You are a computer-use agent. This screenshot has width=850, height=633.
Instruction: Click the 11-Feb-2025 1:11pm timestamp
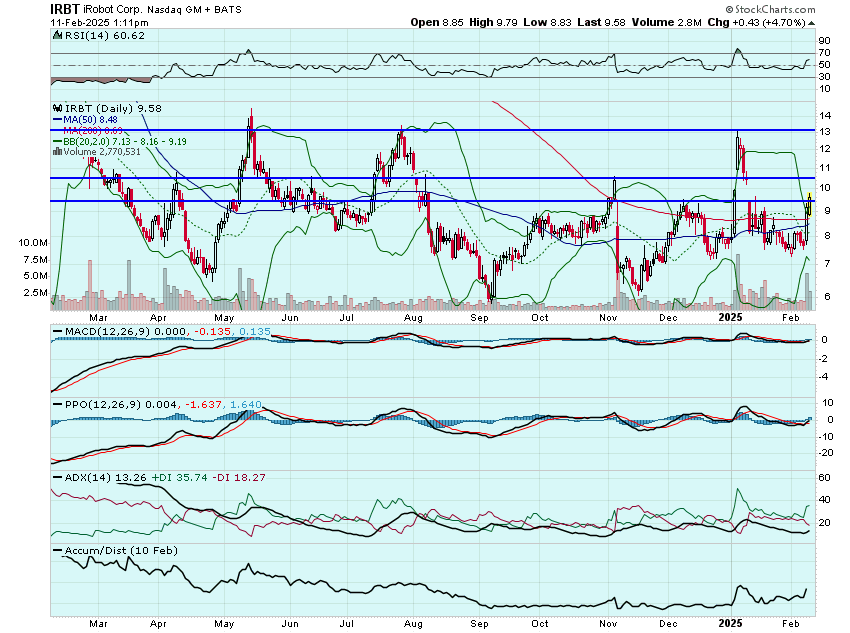coord(99,23)
